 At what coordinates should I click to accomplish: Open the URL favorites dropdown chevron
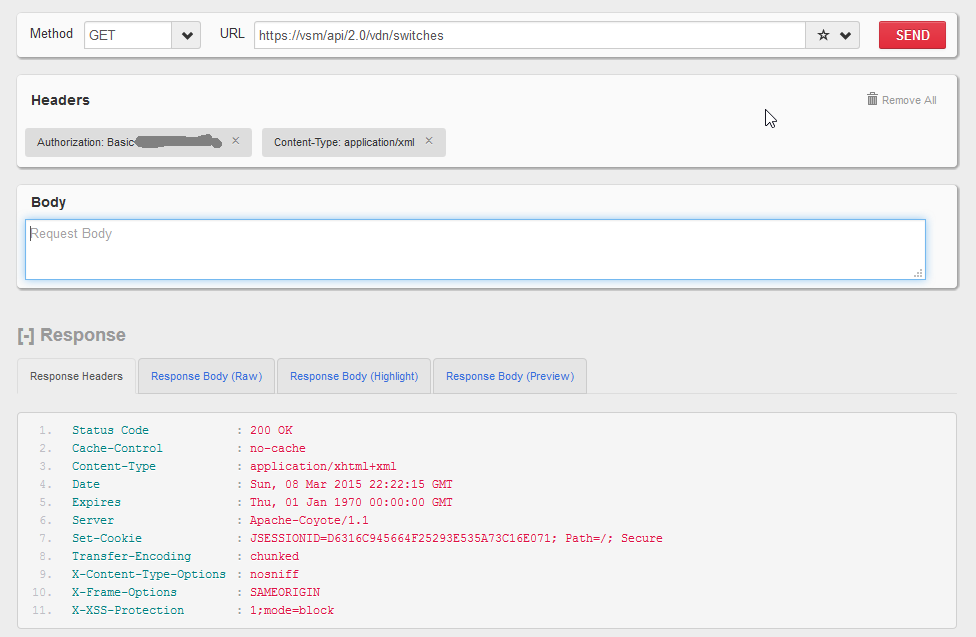(x=845, y=35)
